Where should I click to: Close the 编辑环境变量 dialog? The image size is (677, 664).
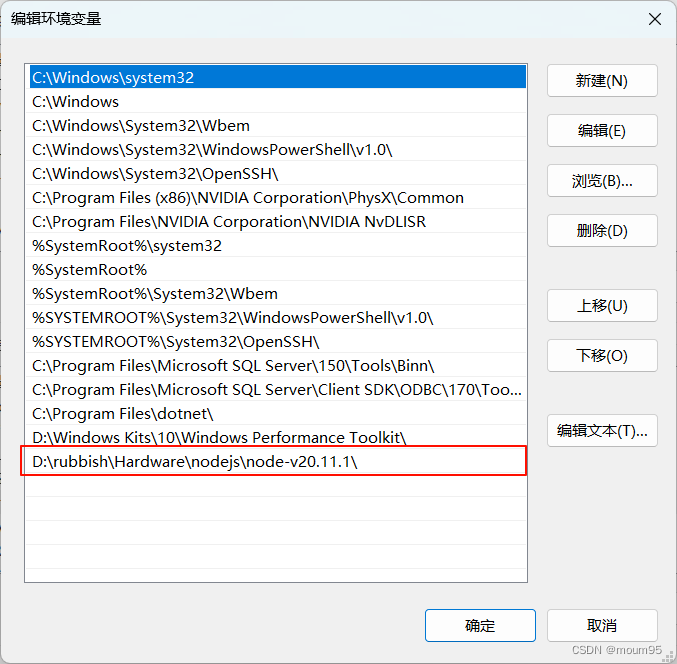click(655, 19)
